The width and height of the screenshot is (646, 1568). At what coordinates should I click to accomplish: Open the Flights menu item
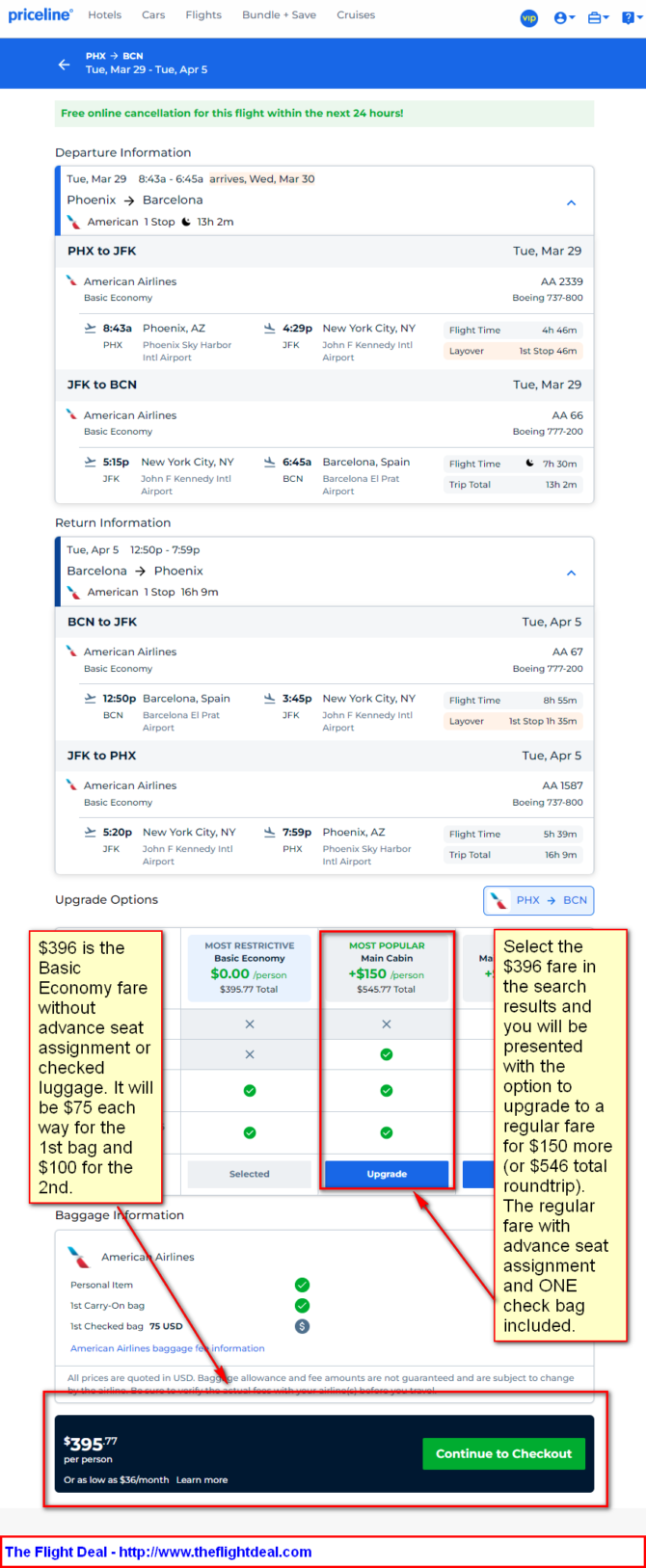point(203,15)
